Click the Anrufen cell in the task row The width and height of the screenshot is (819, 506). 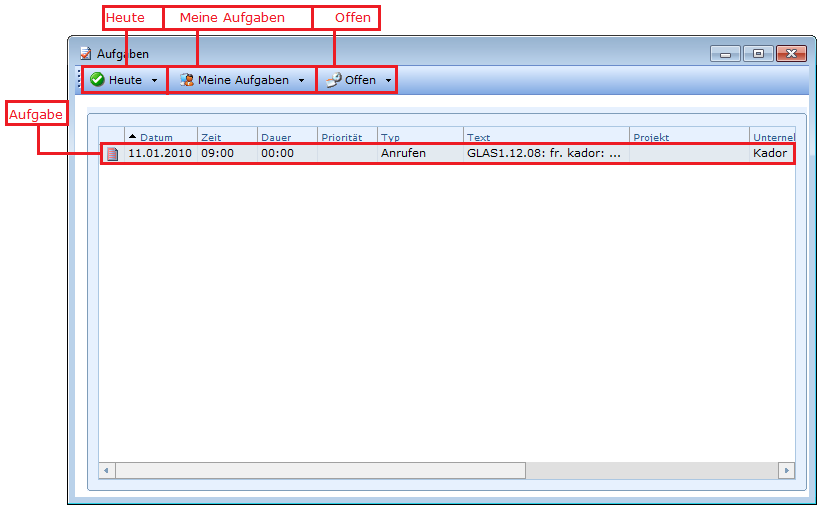pos(403,154)
